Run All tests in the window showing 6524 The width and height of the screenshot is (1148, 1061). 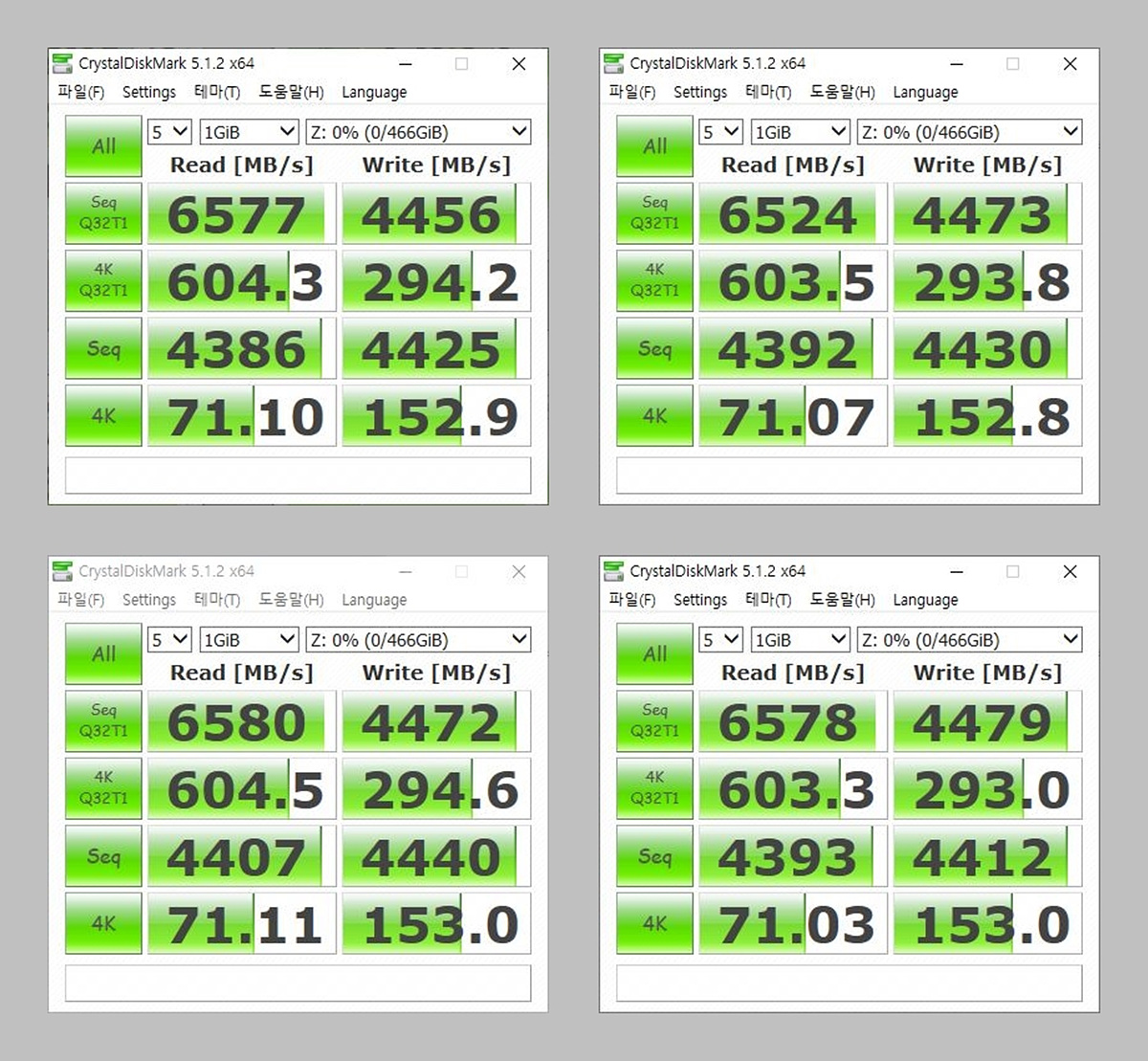click(x=654, y=145)
